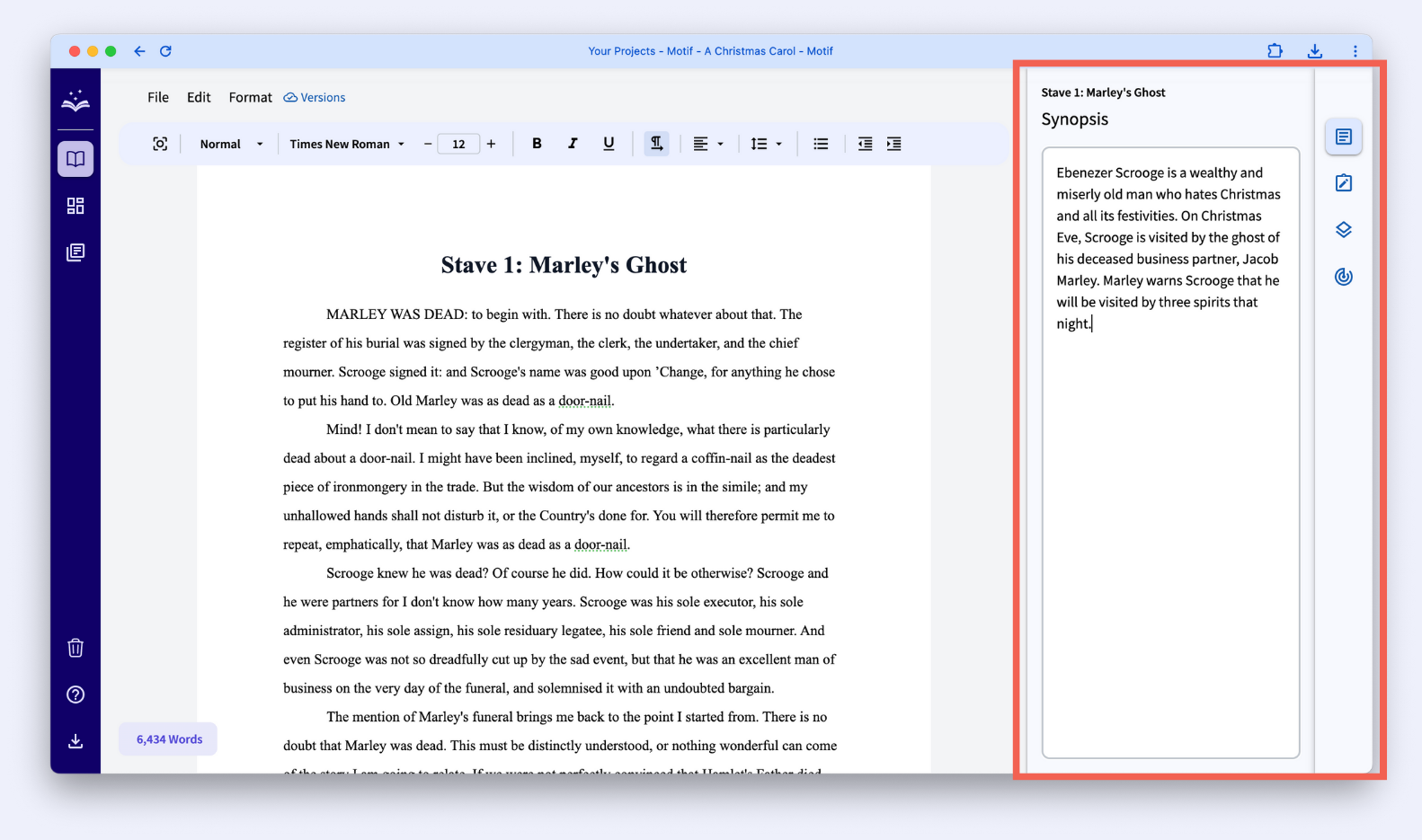Open the Normal paragraph style dropdown
The width and height of the screenshot is (1422, 840).
coord(231,144)
